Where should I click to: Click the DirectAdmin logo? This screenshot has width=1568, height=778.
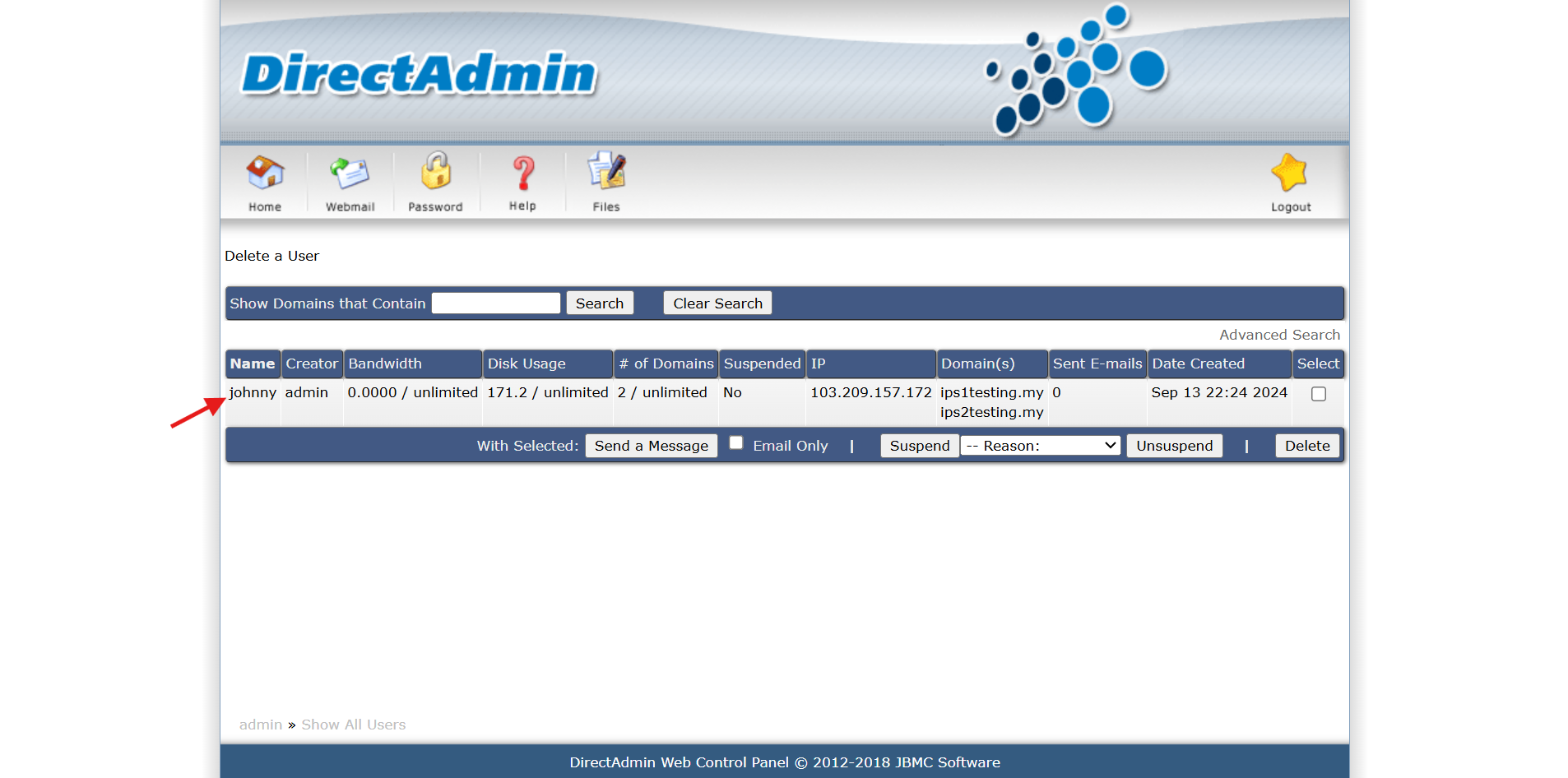[420, 74]
